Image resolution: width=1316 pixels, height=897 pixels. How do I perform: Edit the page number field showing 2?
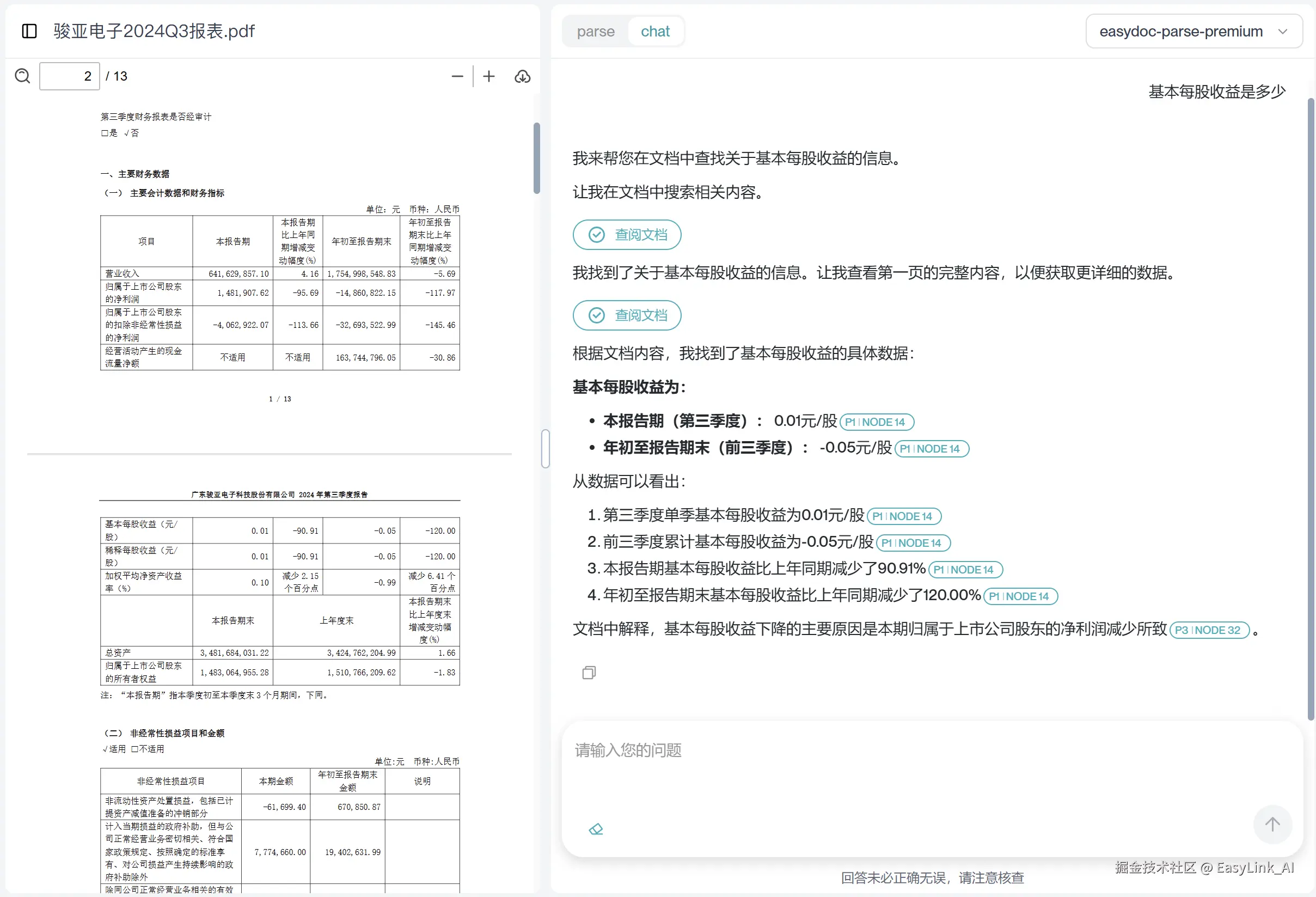69,76
